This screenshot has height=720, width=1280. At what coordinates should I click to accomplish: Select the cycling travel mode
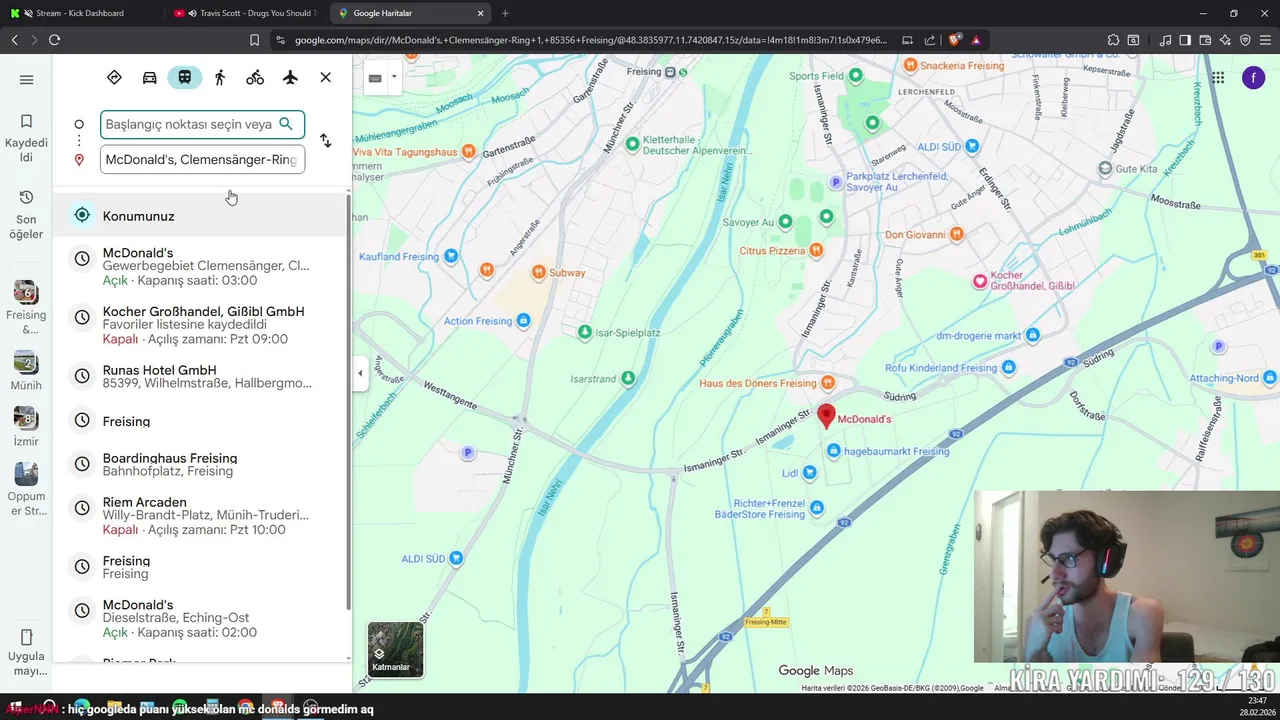[255, 77]
